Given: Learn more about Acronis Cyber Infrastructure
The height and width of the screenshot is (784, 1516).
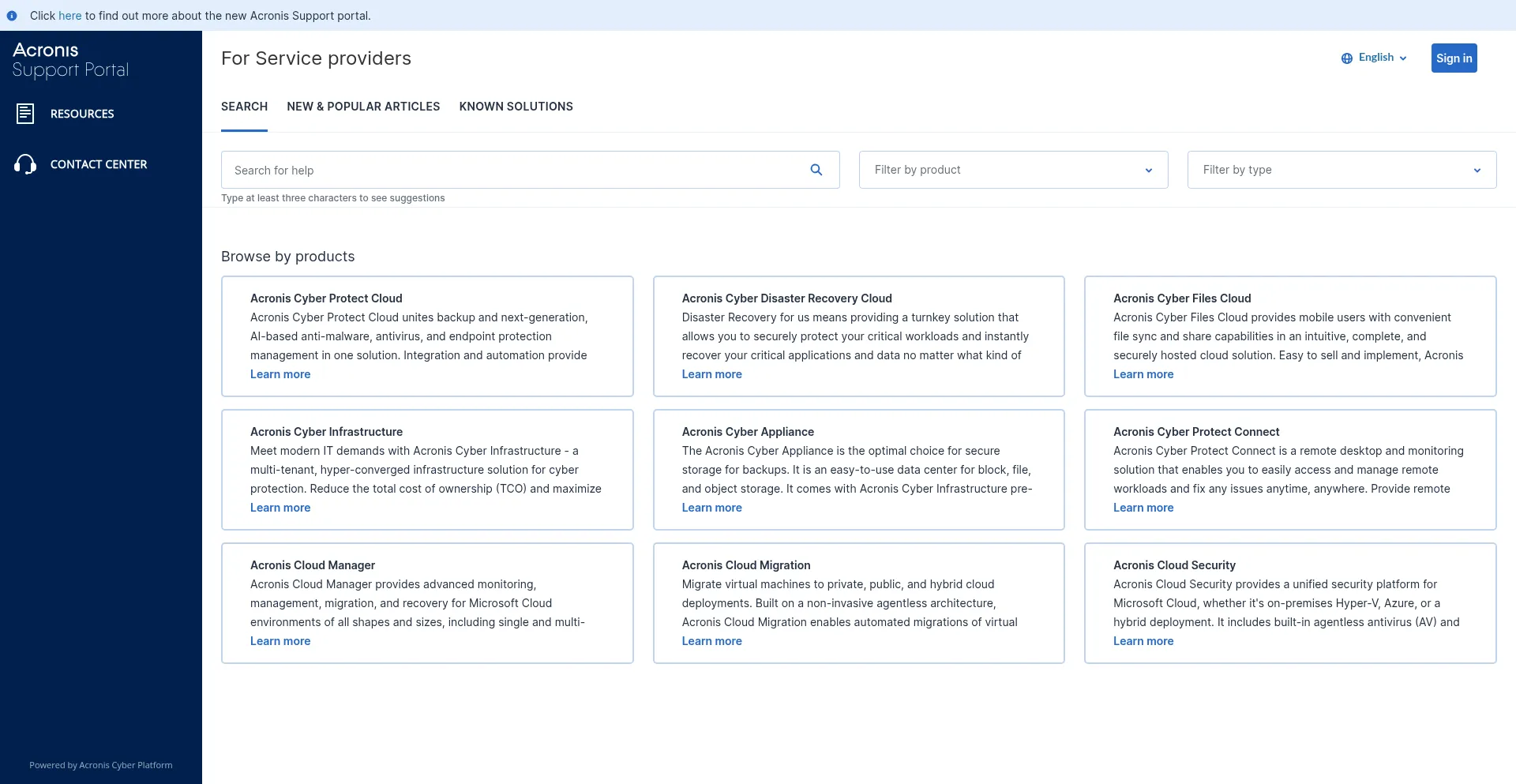Looking at the screenshot, I should pyautogui.click(x=280, y=508).
